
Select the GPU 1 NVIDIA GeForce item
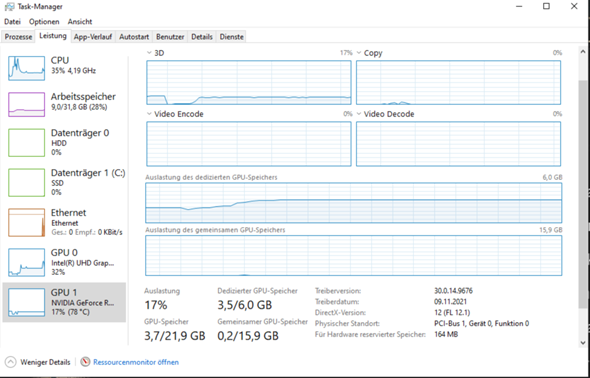(65, 302)
